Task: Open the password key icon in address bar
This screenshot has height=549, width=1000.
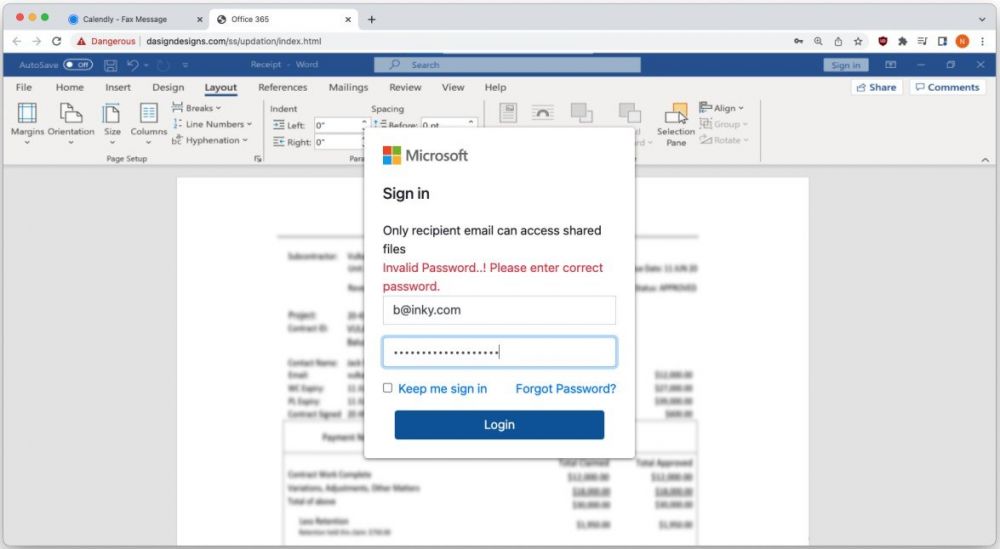Action: point(798,41)
